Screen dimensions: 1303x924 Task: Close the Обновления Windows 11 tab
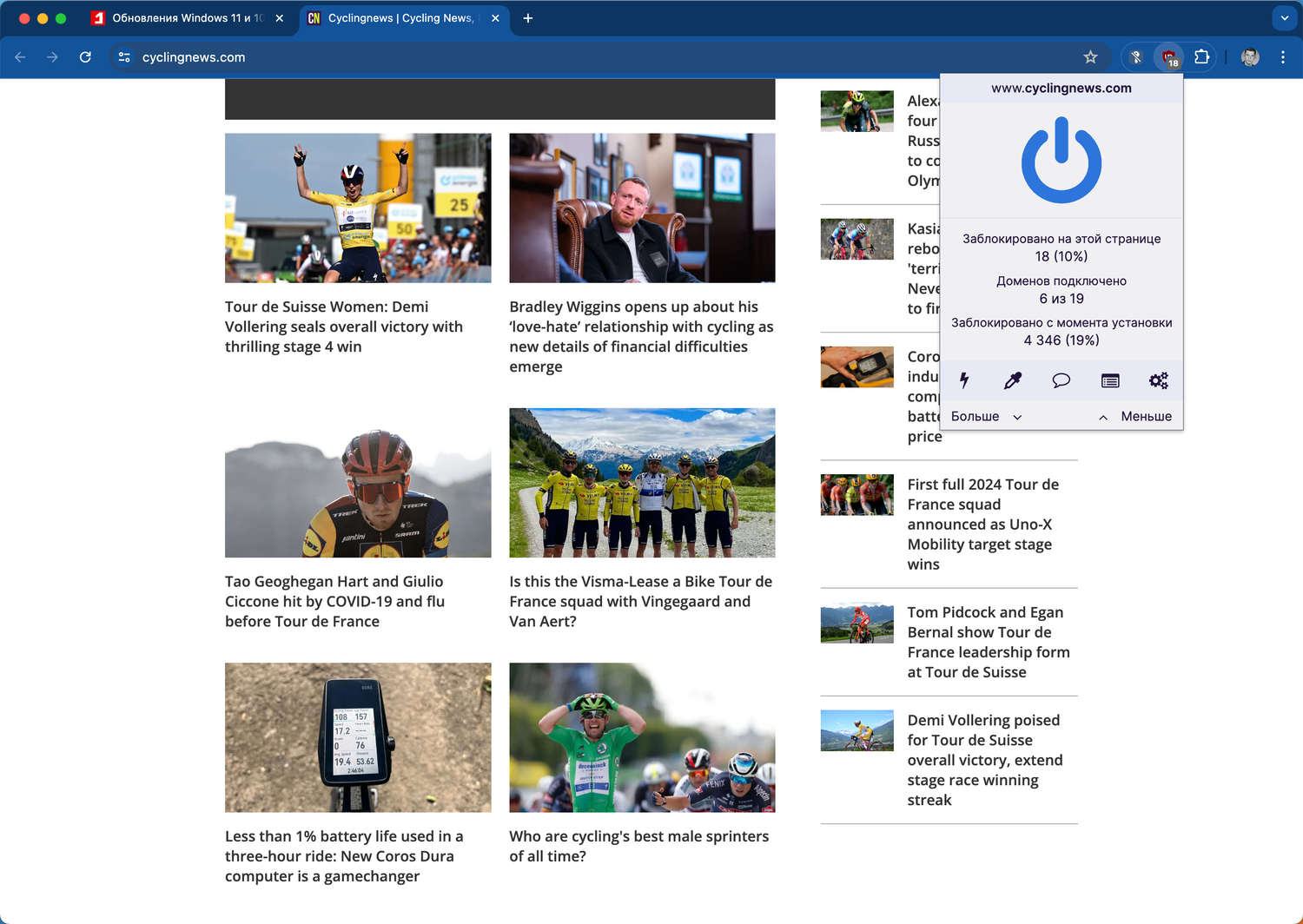coord(279,18)
